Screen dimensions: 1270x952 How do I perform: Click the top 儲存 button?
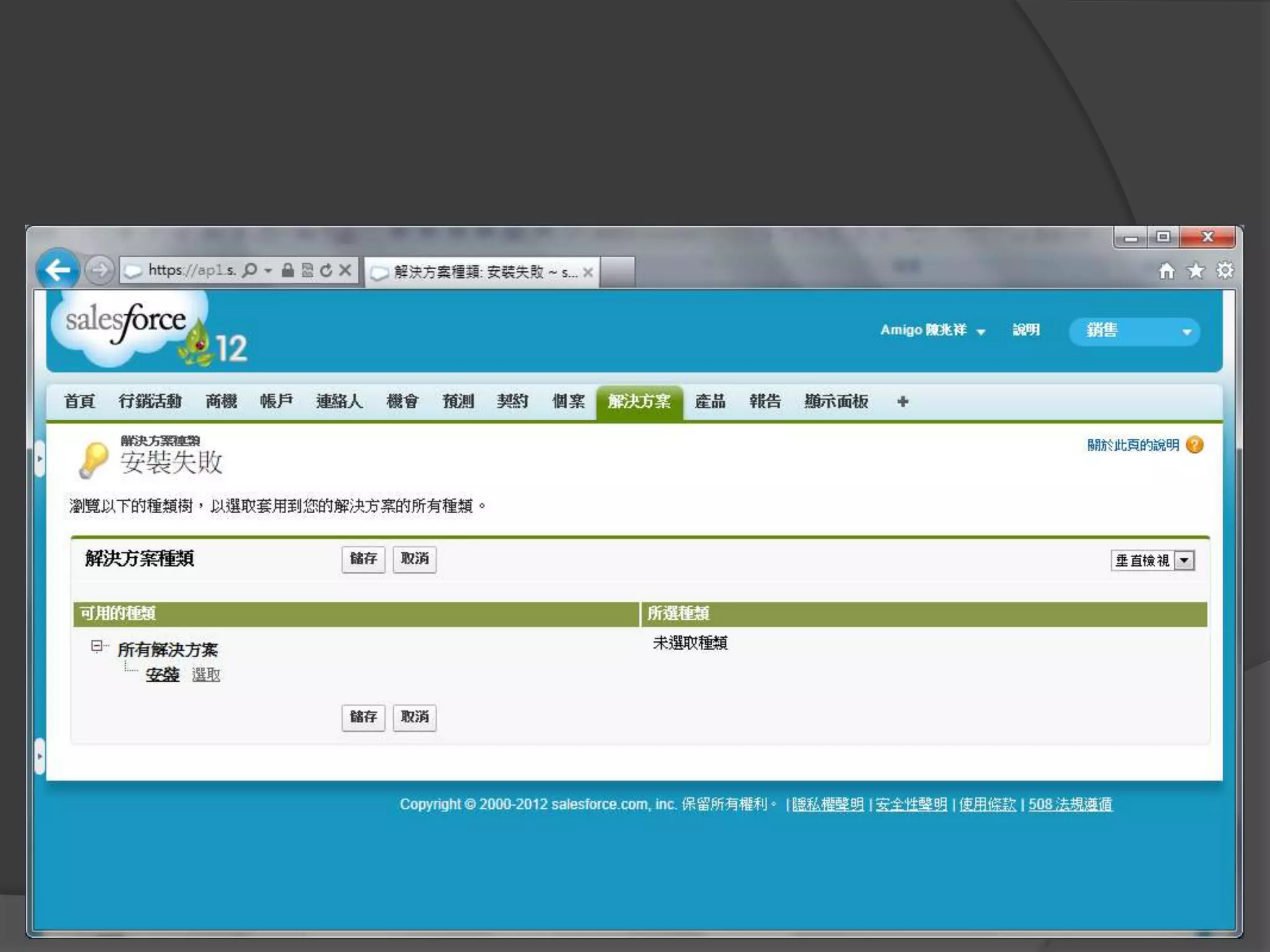click(x=363, y=559)
